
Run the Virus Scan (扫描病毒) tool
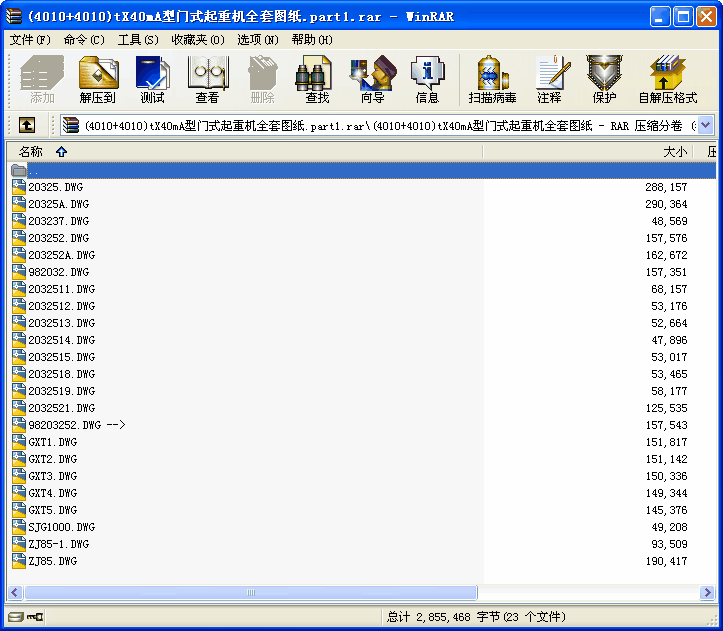492,79
